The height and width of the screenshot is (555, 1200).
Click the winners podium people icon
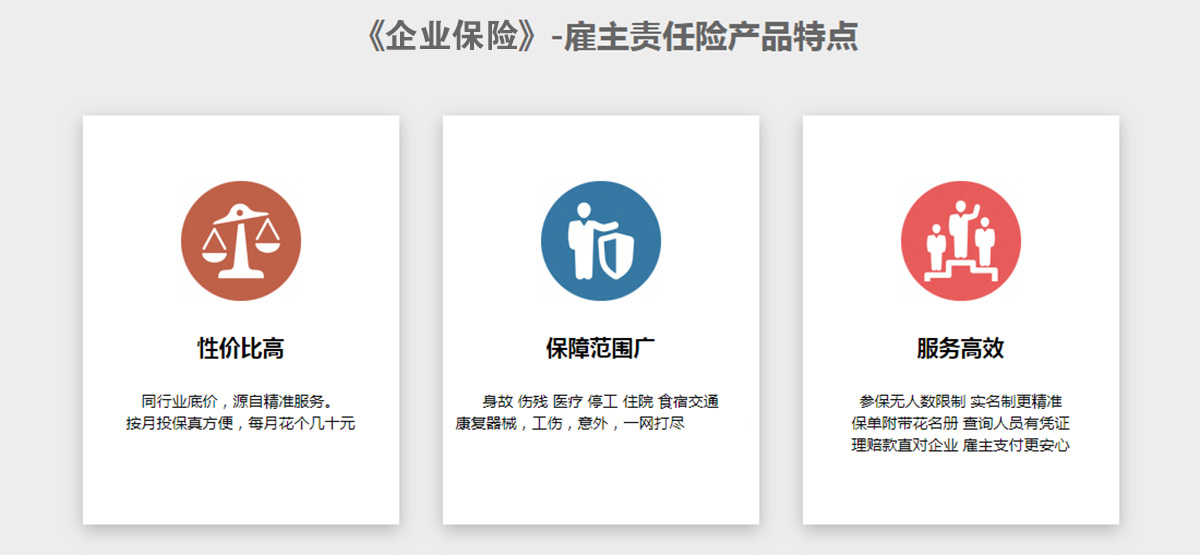(960, 242)
